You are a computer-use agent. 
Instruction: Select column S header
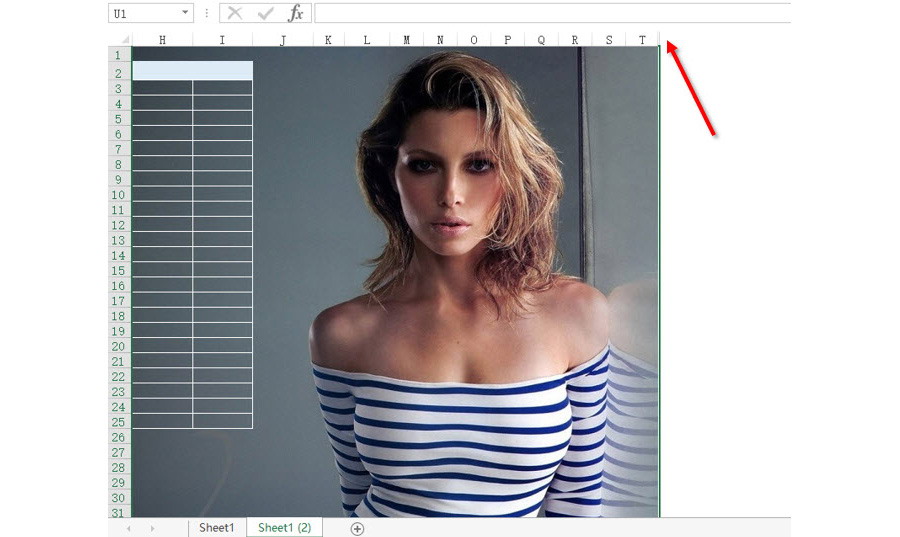(x=609, y=40)
